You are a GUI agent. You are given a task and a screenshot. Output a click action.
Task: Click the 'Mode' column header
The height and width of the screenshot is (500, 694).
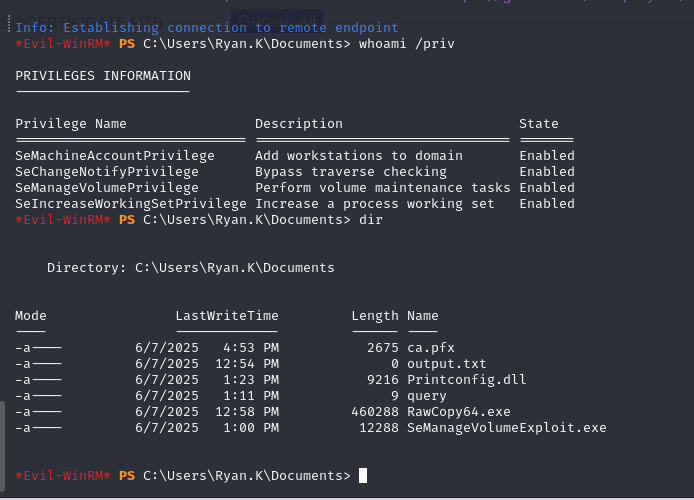[x=31, y=315]
